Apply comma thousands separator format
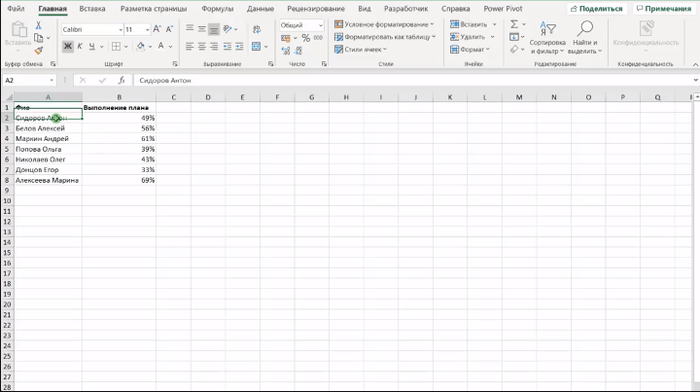 point(318,38)
